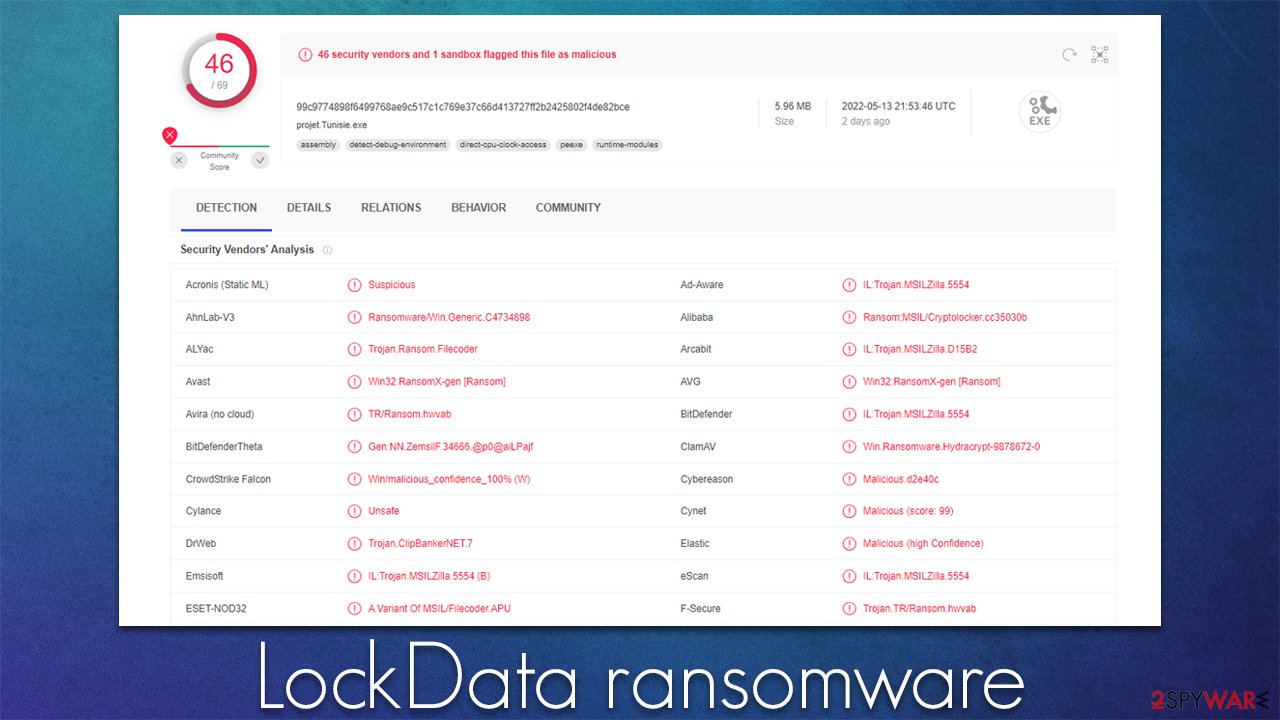The width and height of the screenshot is (1280, 720).
Task: Click alert icon beside Malicious (high Confidence)
Action: pyautogui.click(x=849, y=543)
